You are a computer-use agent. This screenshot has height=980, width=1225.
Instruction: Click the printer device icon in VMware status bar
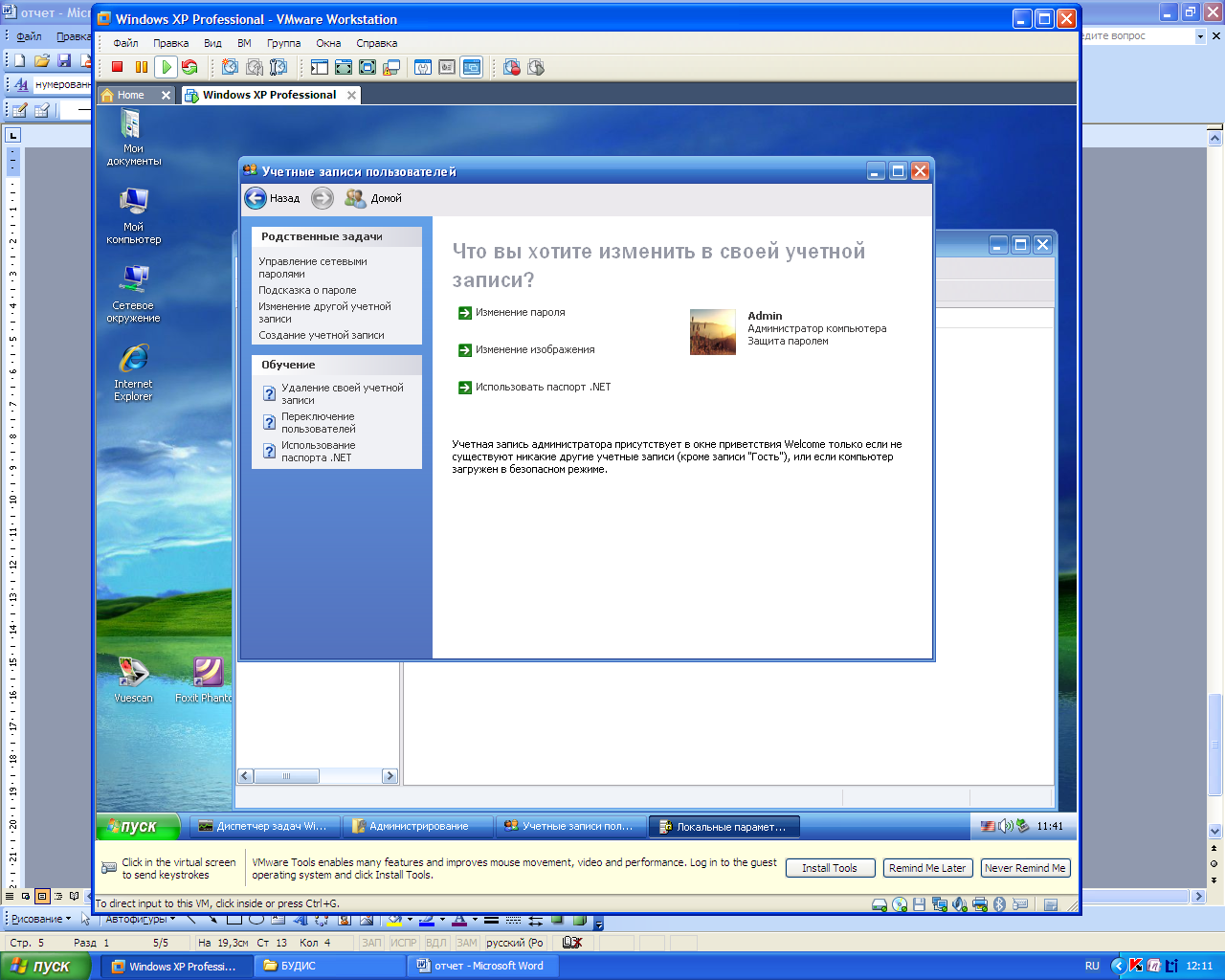(980, 904)
